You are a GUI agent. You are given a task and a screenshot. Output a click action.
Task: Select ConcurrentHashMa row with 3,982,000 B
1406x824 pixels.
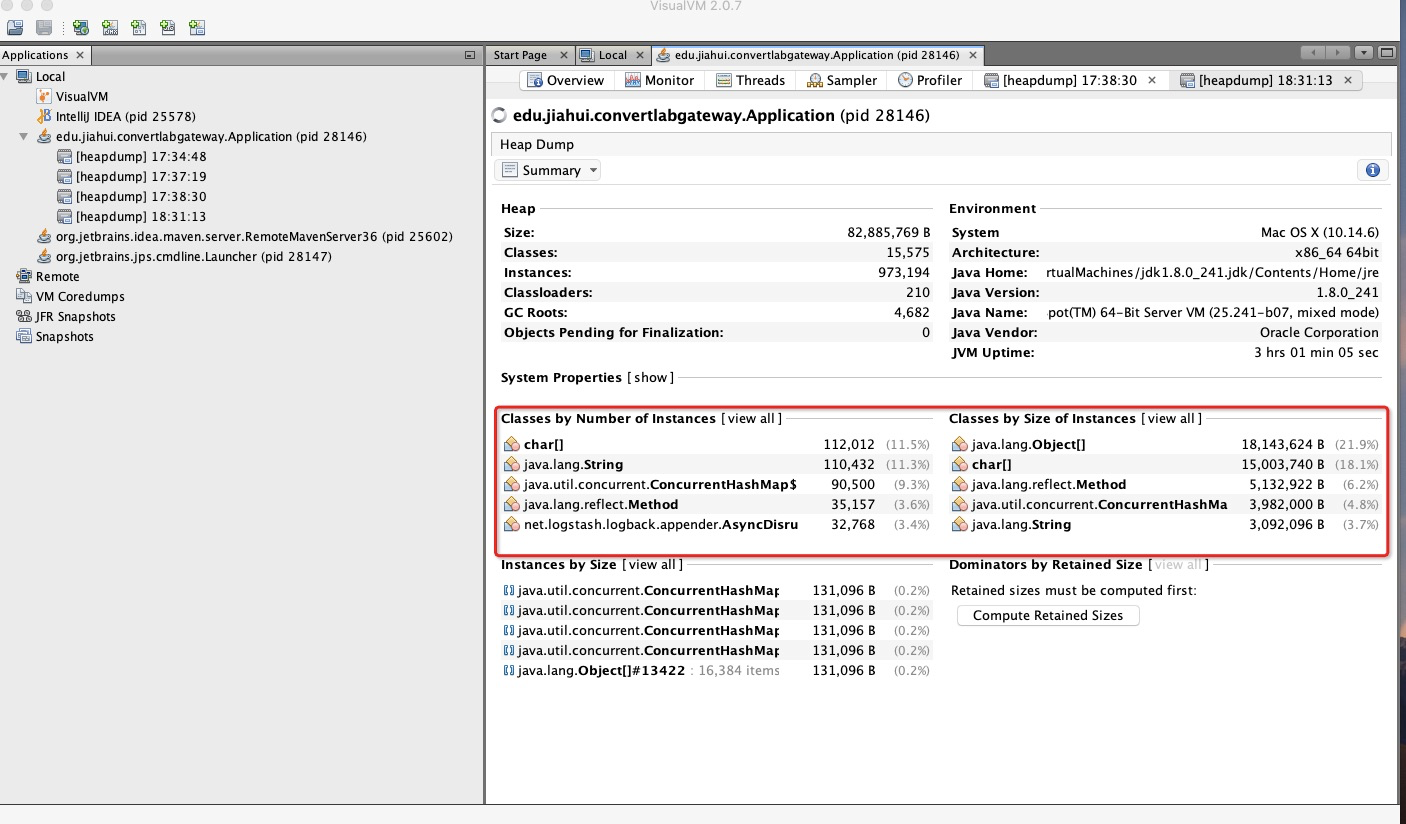pyautogui.click(x=1165, y=504)
